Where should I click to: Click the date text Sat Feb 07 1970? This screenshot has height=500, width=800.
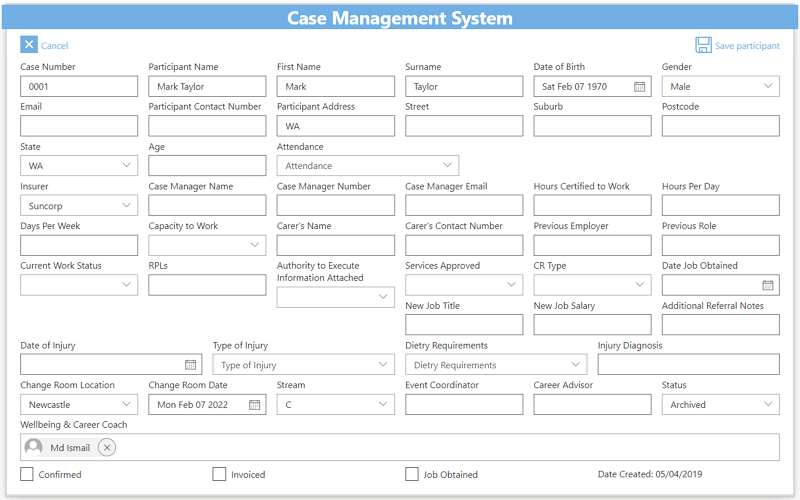(574, 87)
